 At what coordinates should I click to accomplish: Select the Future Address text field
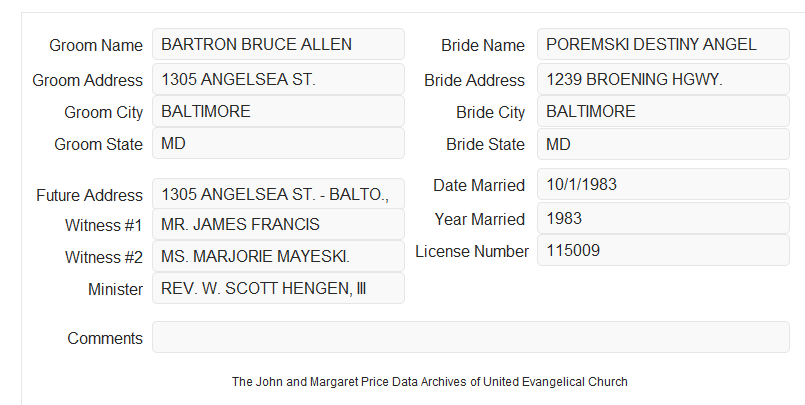278,194
